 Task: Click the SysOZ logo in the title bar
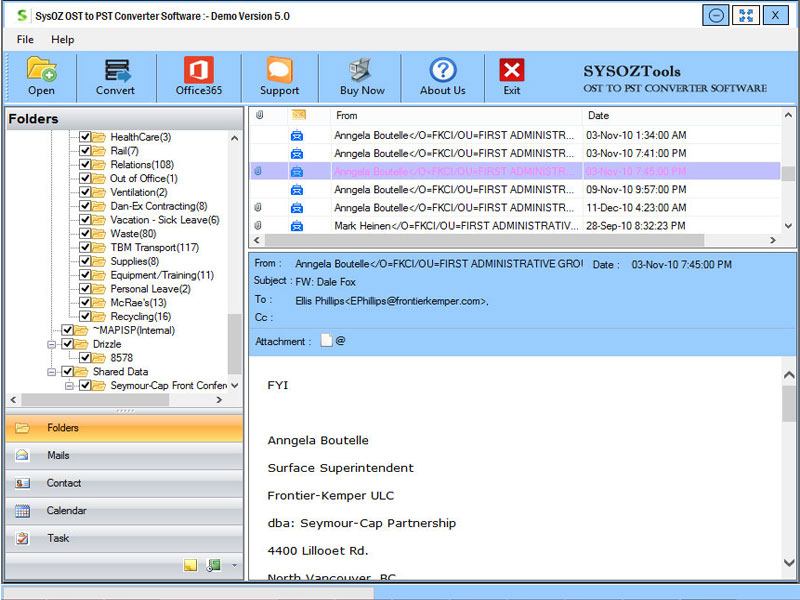point(22,16)
